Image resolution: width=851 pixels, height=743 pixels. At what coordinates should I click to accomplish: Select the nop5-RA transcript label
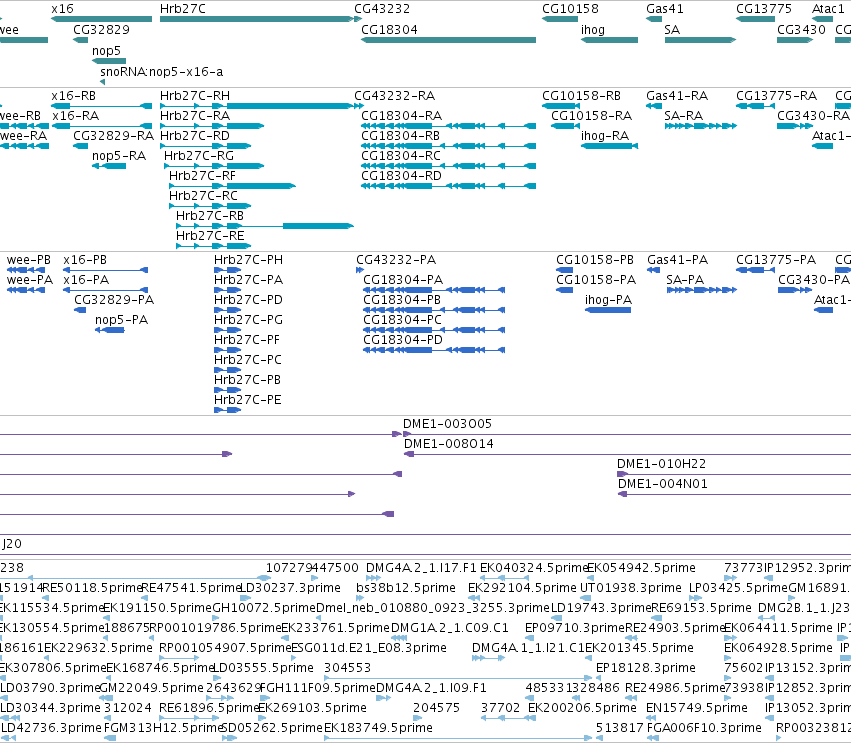(119, 156)
